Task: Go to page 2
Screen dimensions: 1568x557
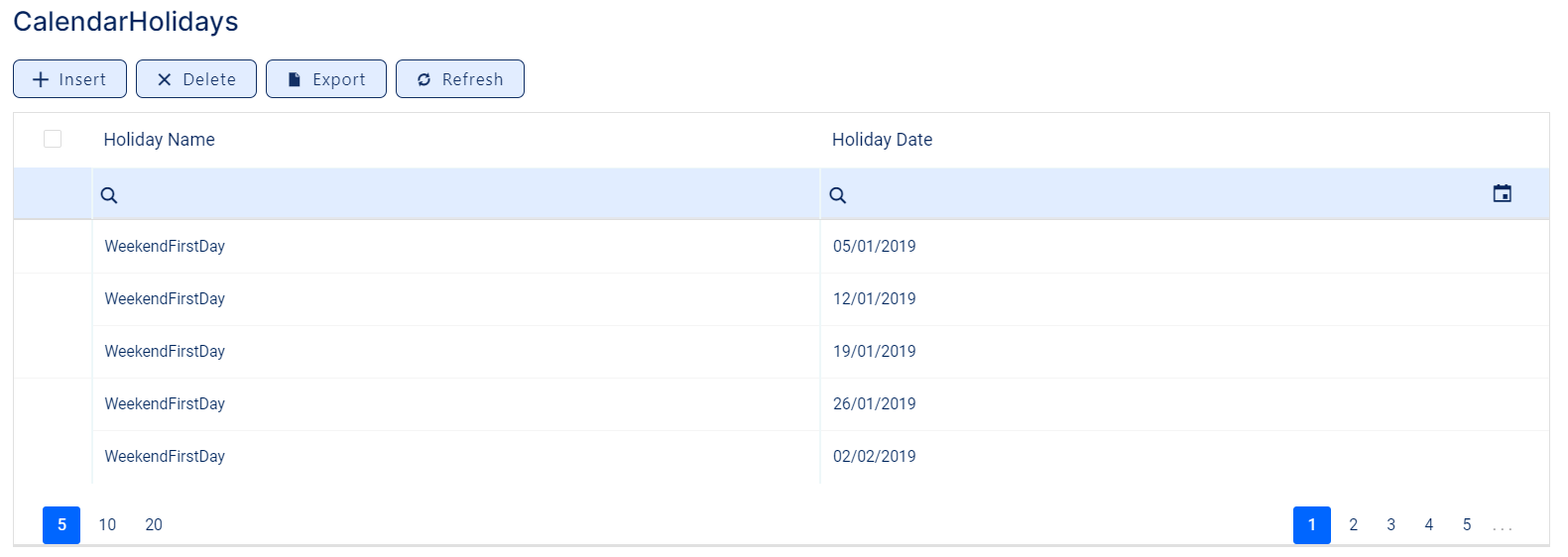Action: pyautogui.click(x=1353, y=525)
